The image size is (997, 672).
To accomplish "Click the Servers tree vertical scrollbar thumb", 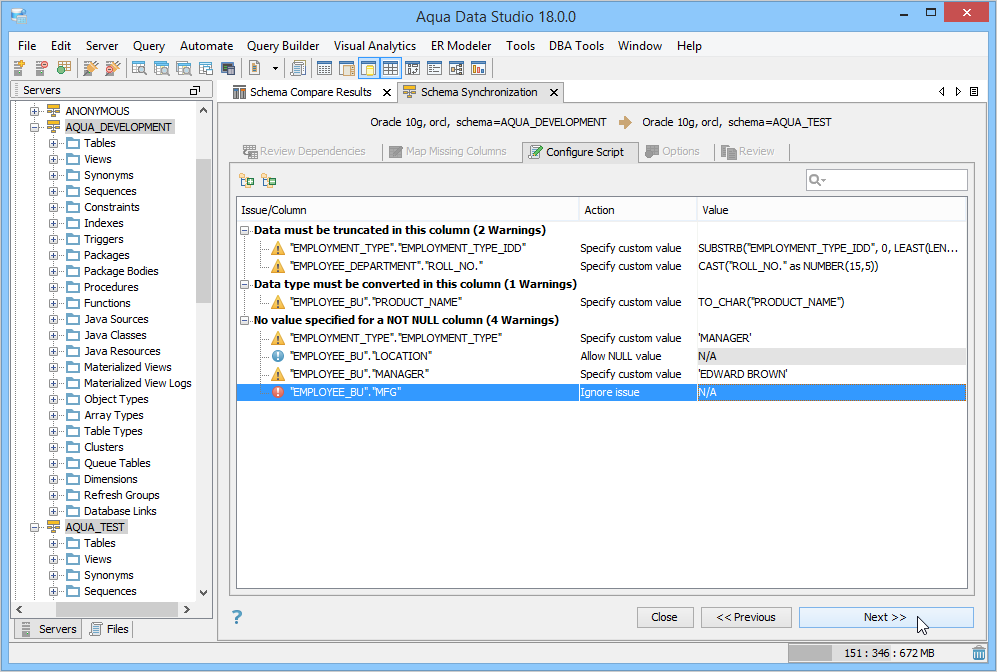I will pyautogui.click(x=203, y=231).
